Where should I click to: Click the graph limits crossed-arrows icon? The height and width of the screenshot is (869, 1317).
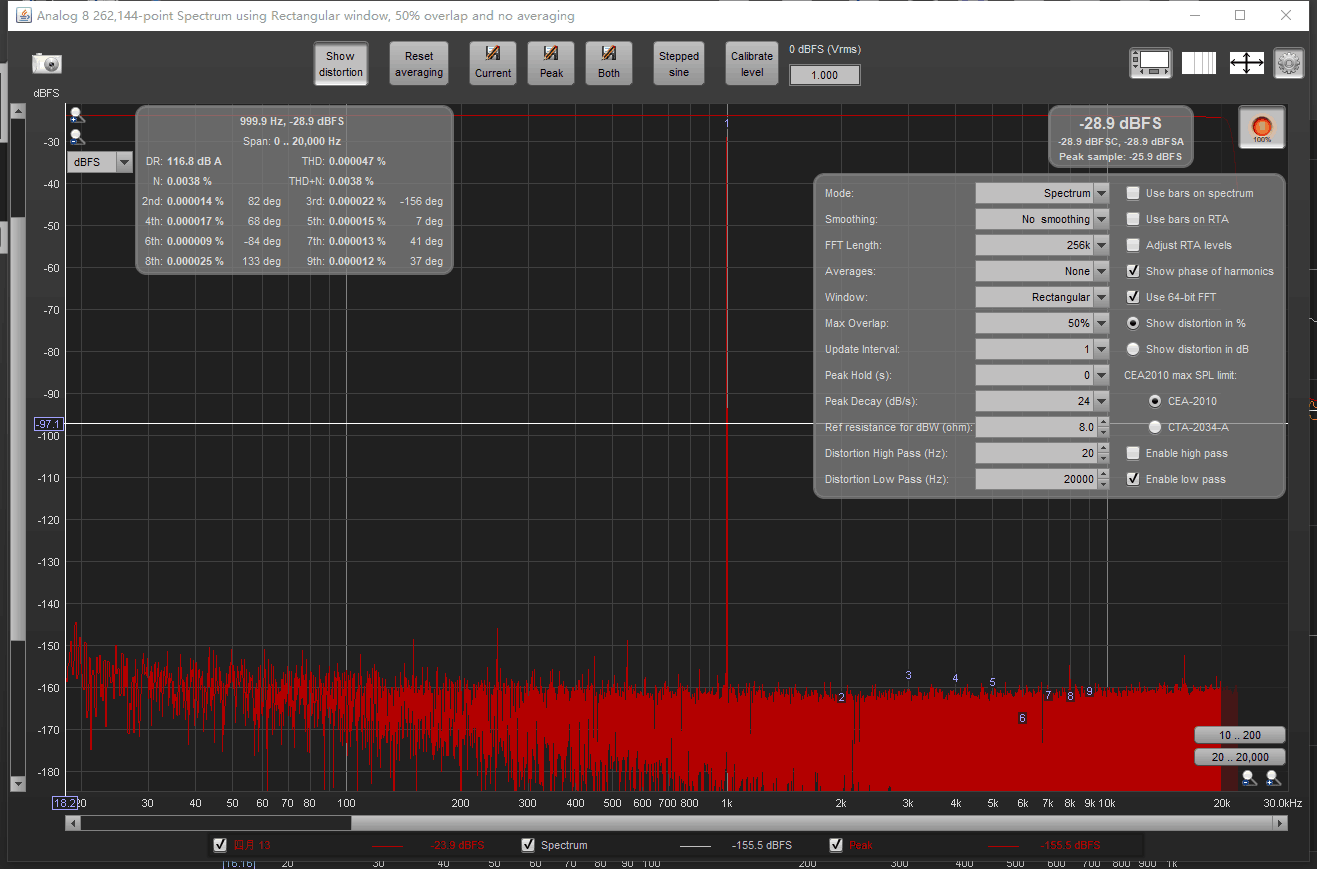click(x=1247, y=63)
